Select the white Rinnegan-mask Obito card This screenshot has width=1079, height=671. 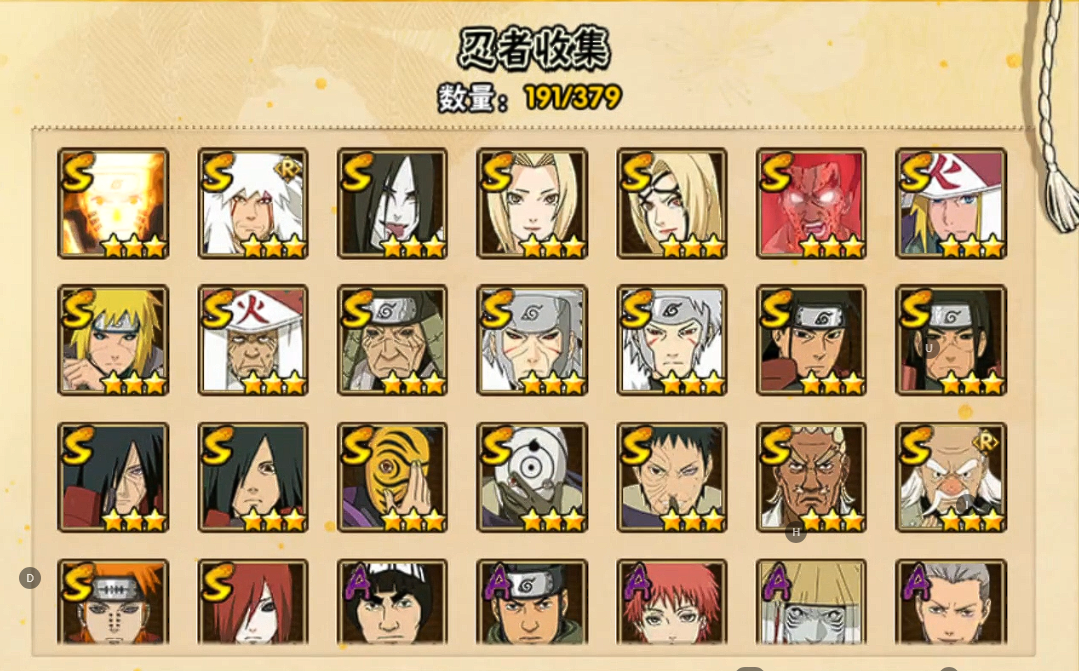tap(532, 478)
